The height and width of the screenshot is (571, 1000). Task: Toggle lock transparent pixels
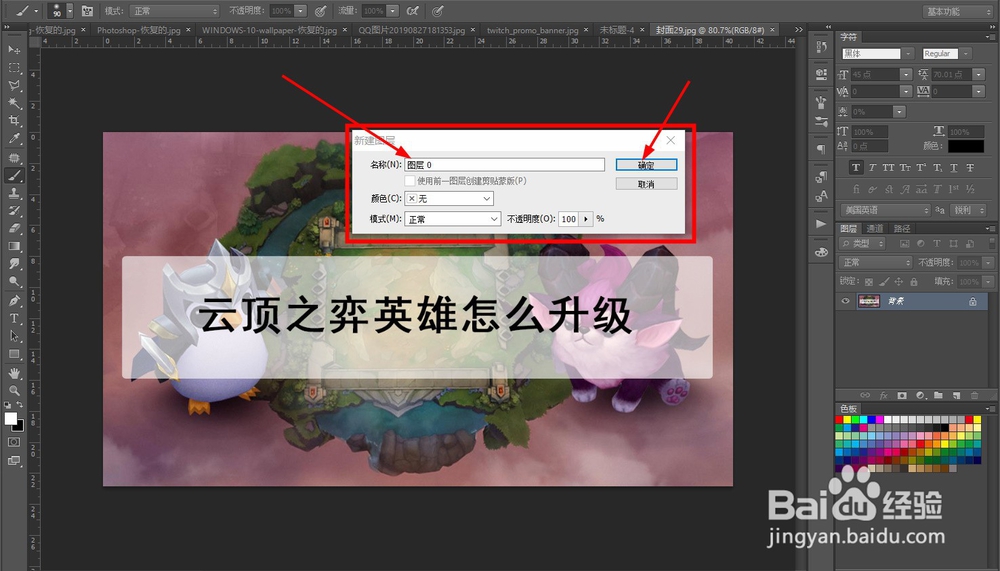click(869, 281)
